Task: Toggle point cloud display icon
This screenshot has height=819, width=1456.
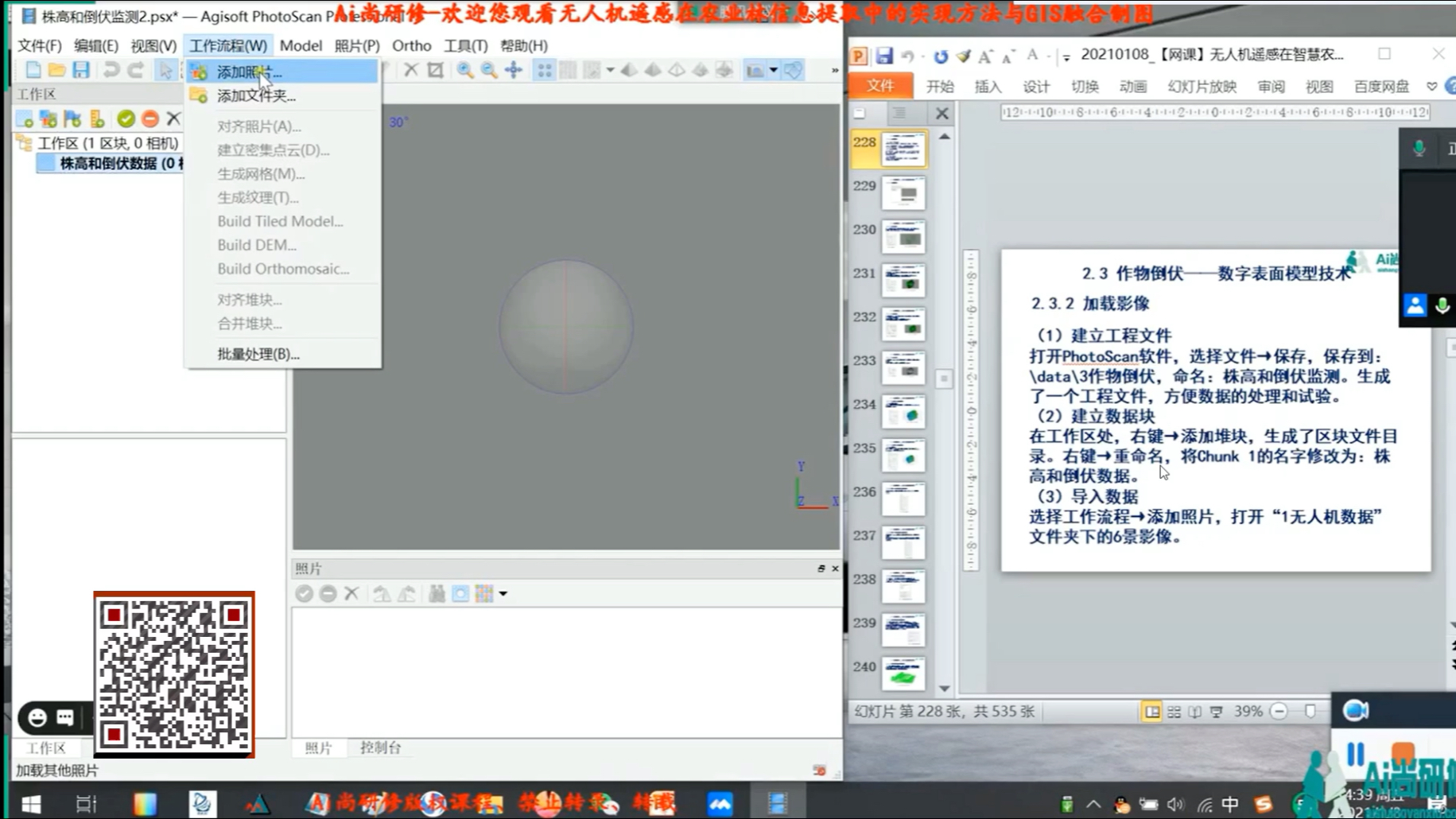Action: (544, 71)
